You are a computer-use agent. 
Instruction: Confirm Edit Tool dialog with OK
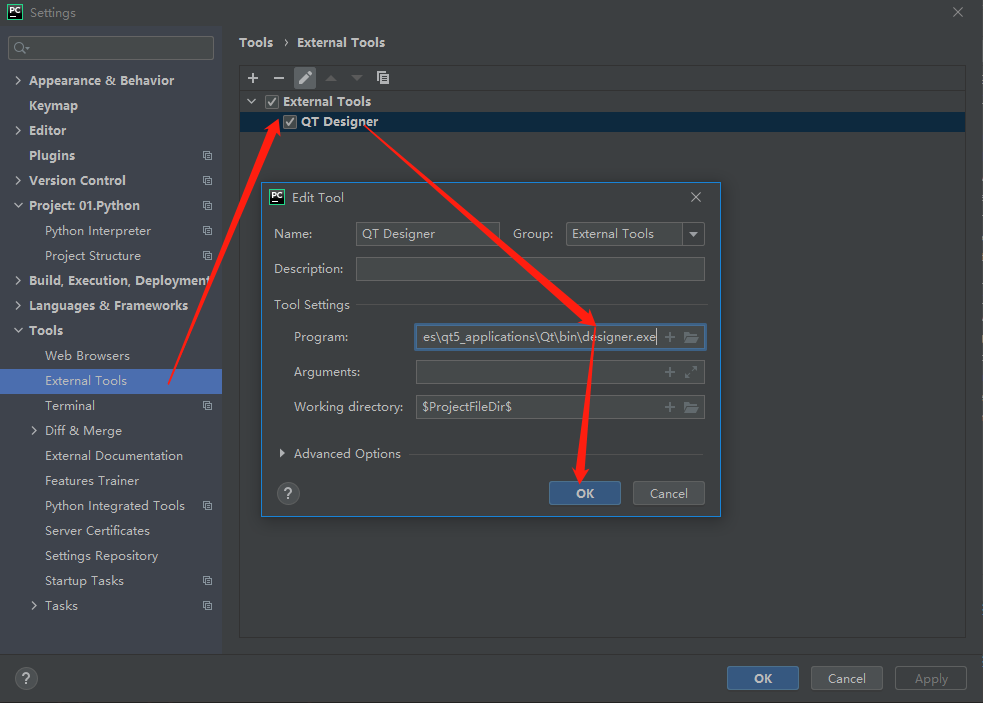click(x=585, y=493)
